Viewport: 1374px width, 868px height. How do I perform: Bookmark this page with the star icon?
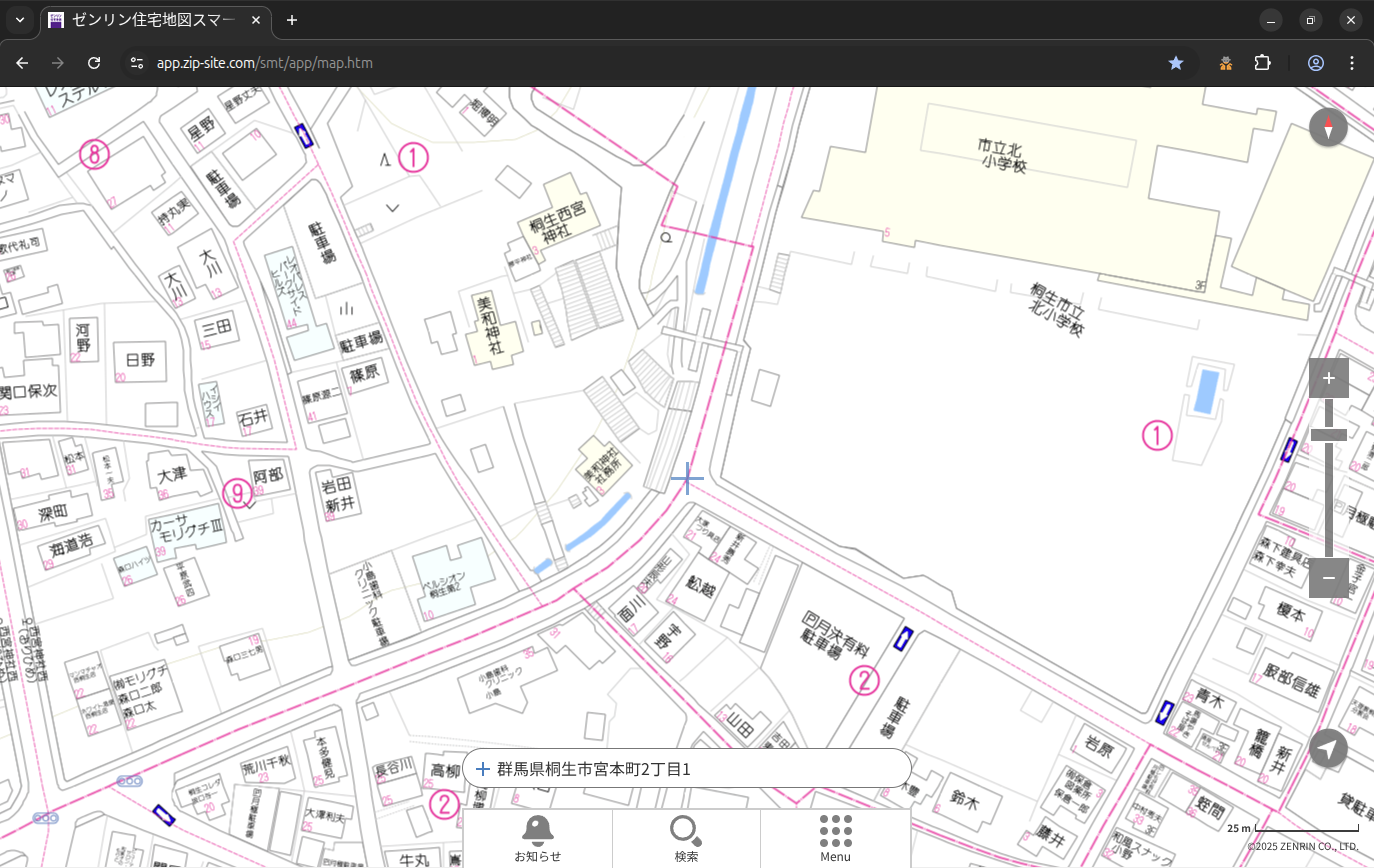pyautogui.click(x=1176, y=63)
